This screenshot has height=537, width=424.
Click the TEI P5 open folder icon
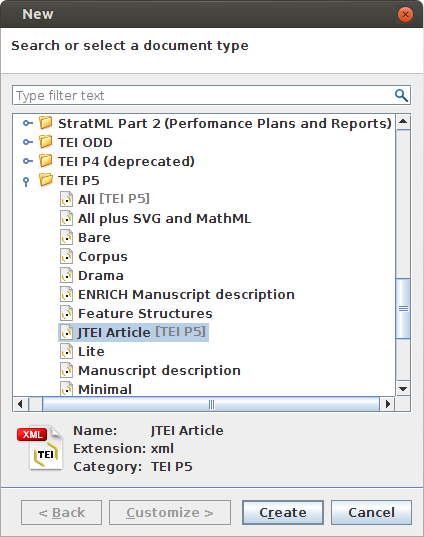point(46,180)
